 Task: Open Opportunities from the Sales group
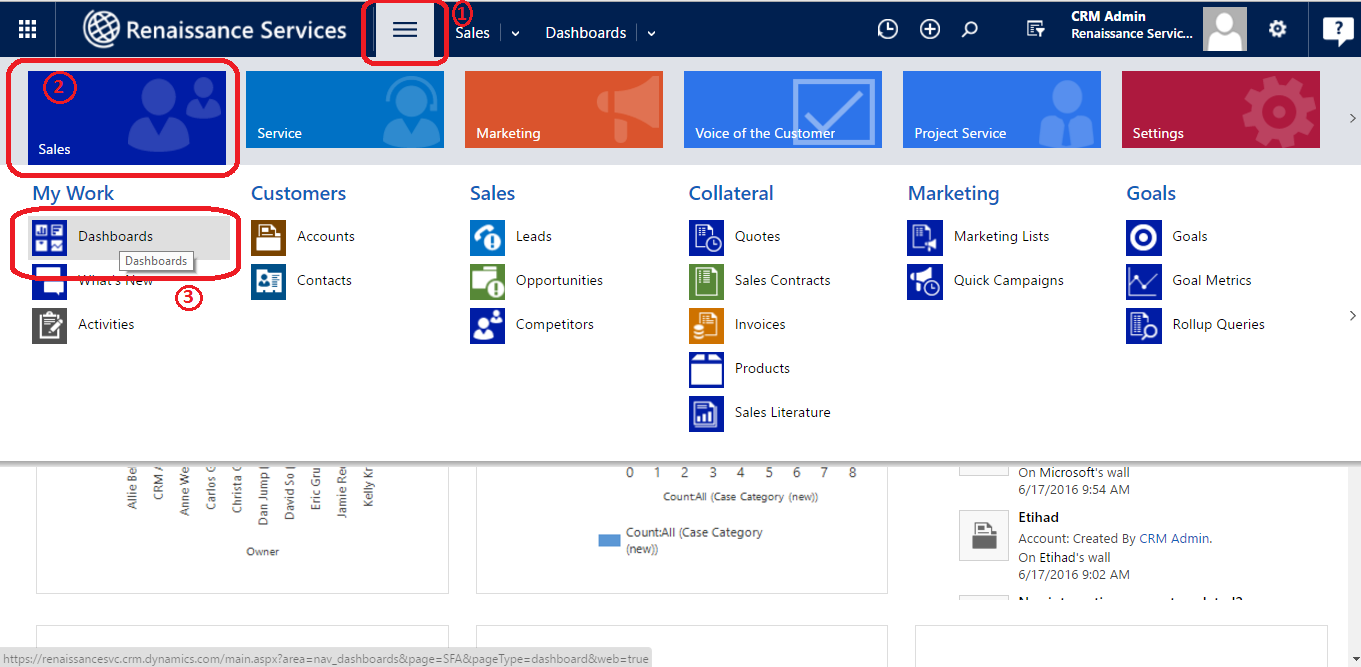(x=559, y=281)
